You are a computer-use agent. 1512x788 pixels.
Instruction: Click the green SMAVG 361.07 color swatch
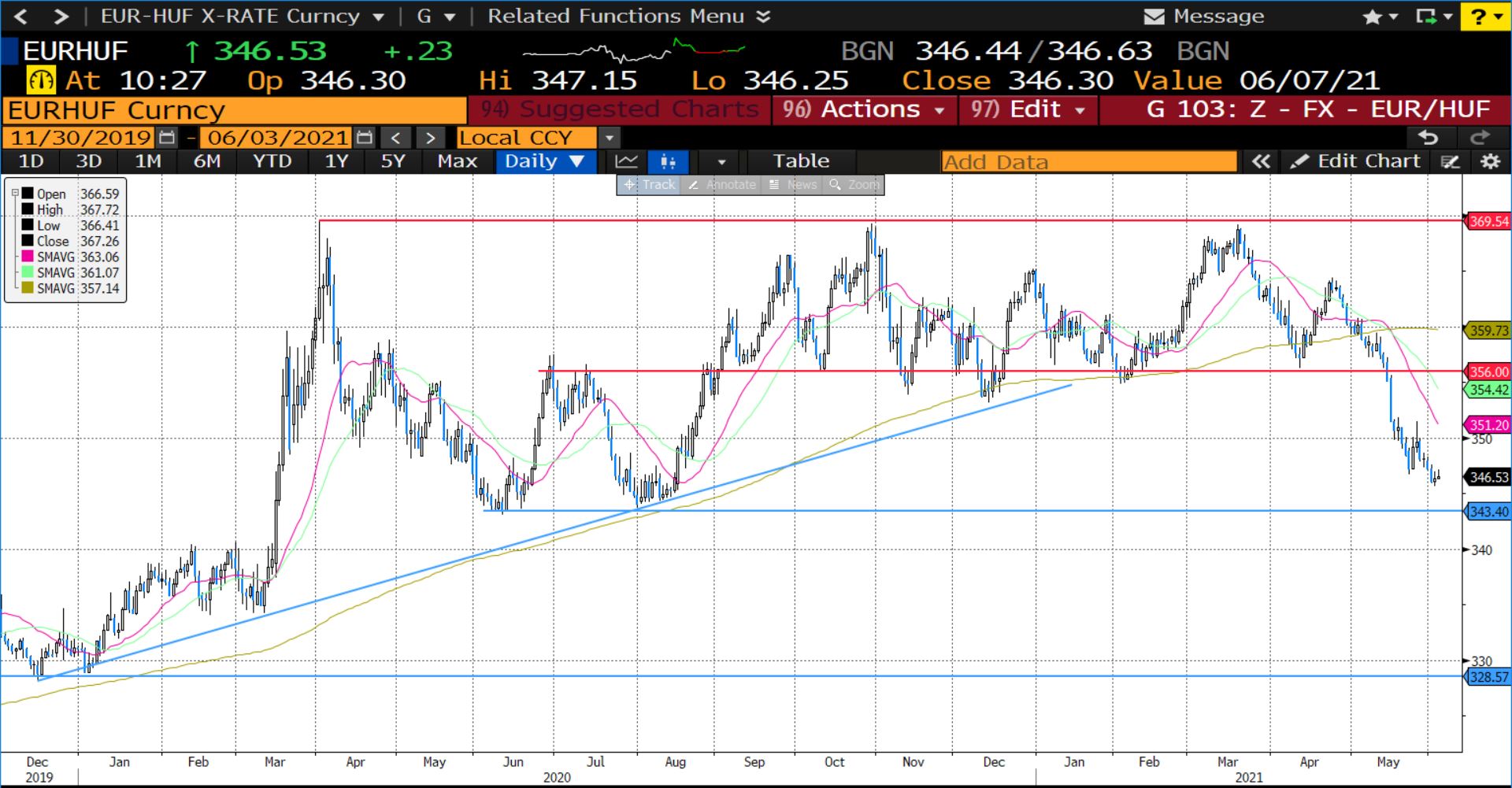pyautogui.click(x=28, y=272)
